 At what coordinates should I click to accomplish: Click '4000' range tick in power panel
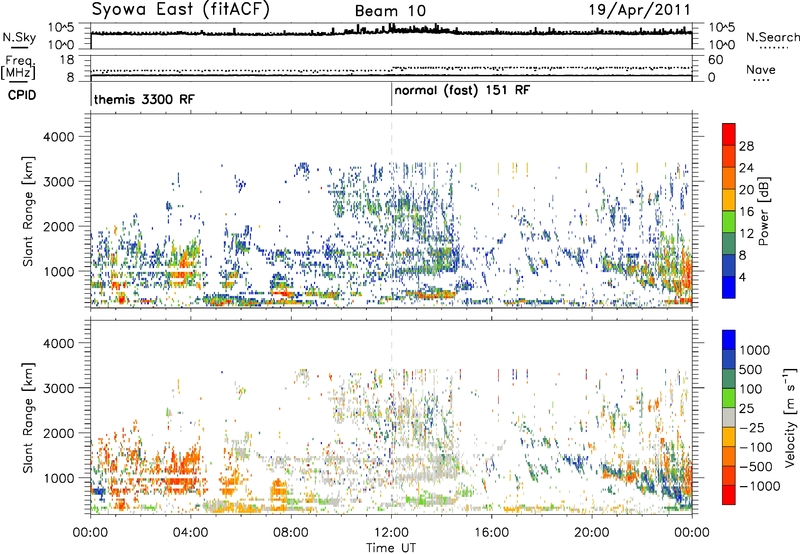point(58,137)
